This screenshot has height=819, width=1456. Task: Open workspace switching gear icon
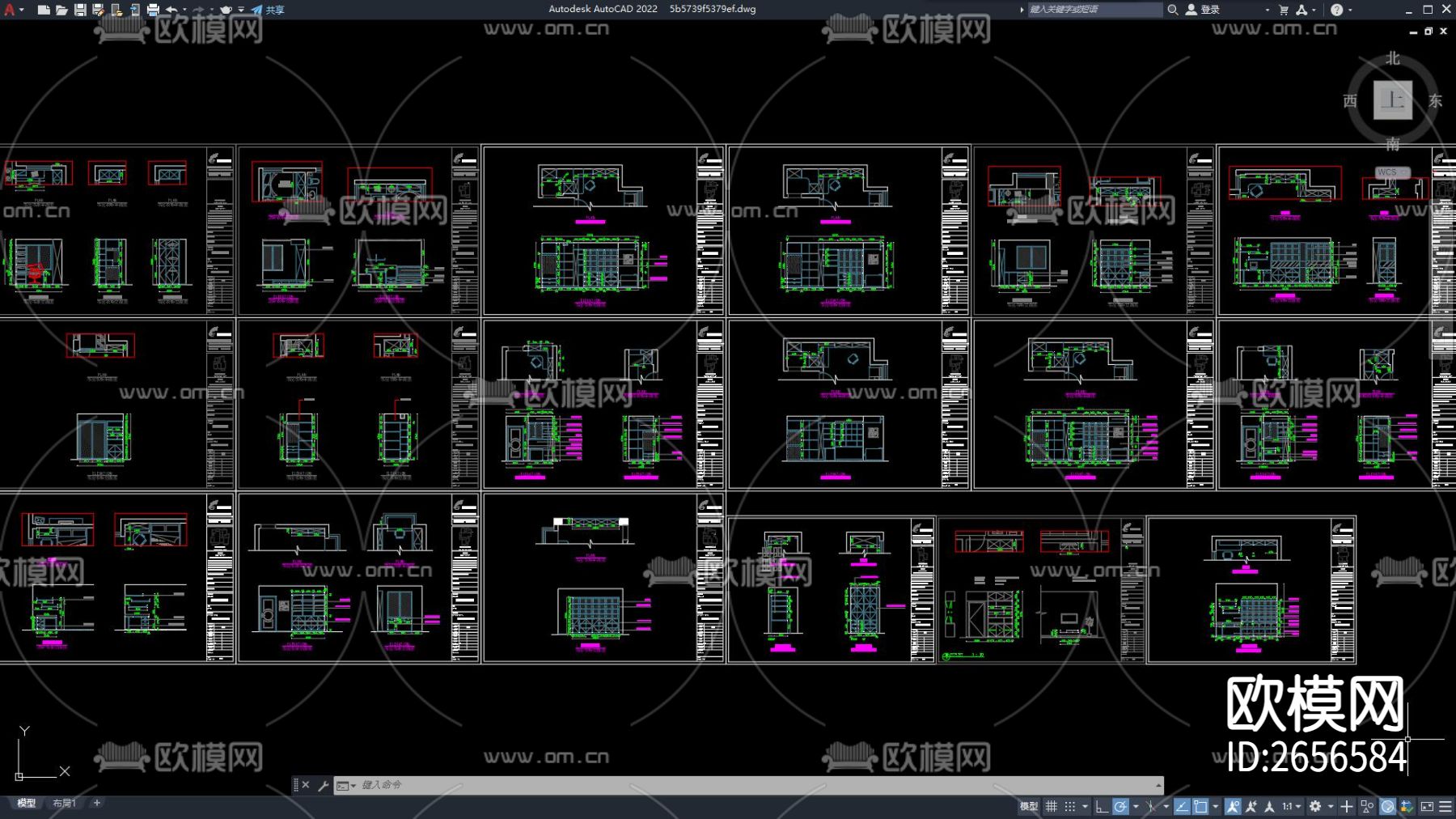(1316, 806)
